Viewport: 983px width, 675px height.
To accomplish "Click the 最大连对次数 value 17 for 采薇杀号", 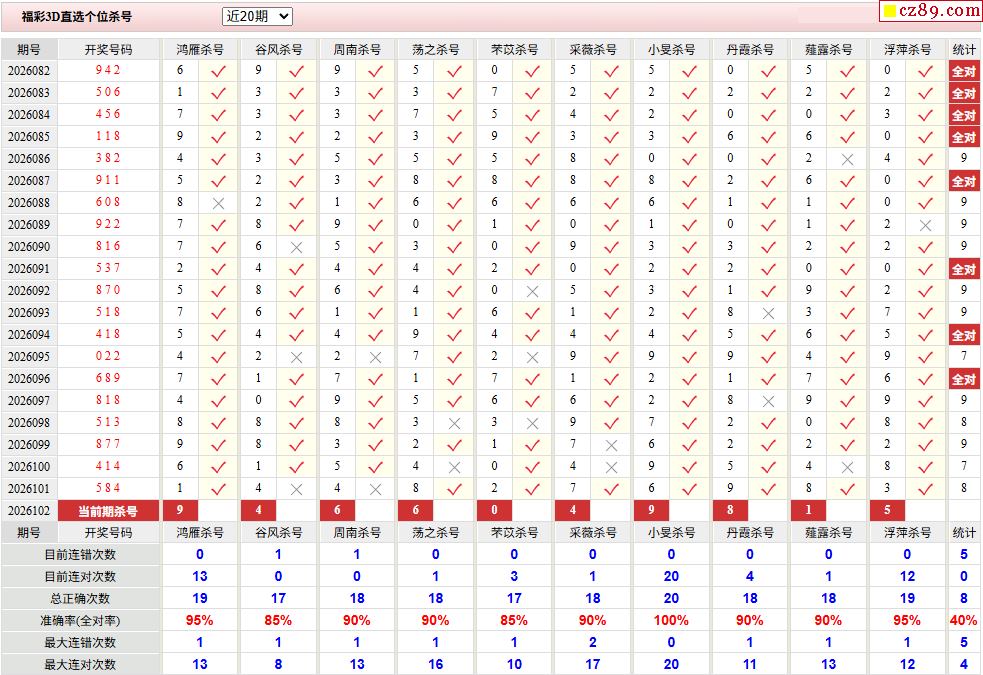I will pos(592,664).
